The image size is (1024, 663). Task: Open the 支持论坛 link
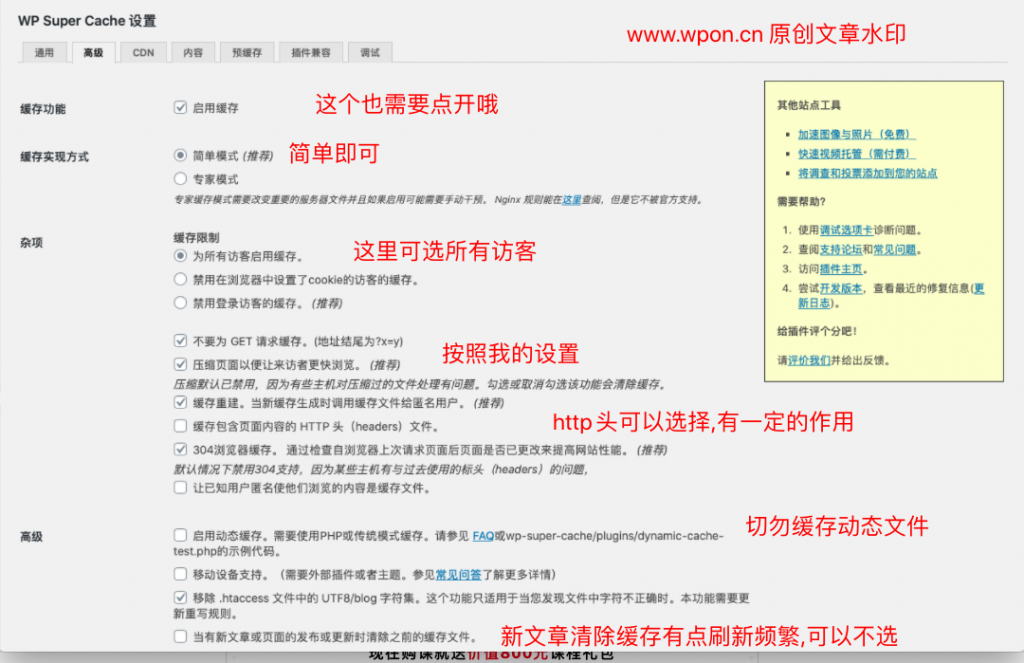click(x=840, y=249)
